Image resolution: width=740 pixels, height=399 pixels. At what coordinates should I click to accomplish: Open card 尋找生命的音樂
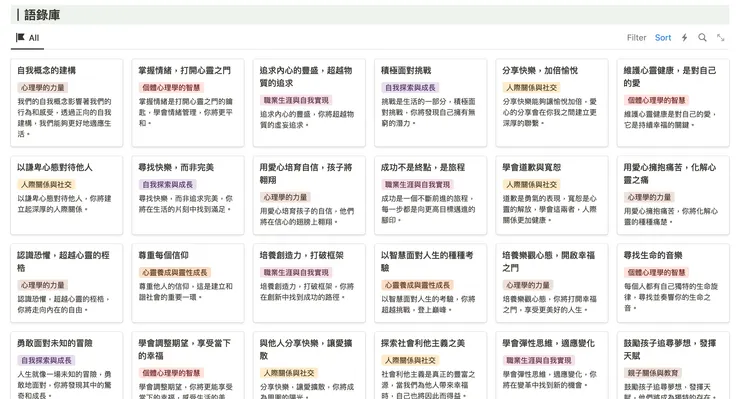[673, 283]
